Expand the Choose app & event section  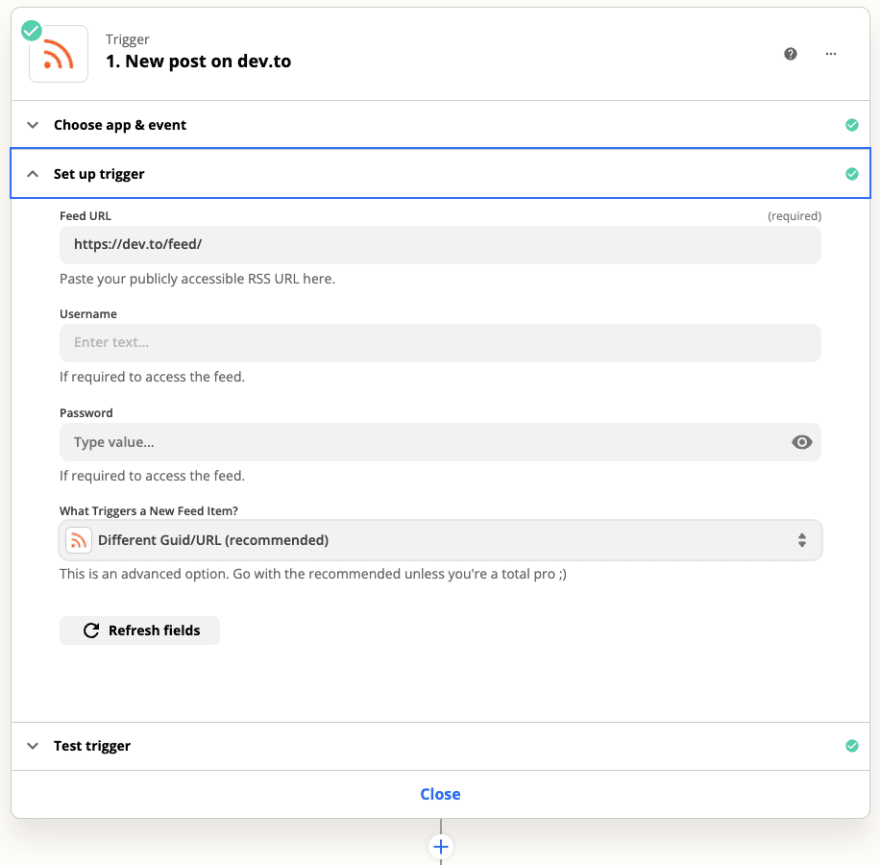pos(440,125)
